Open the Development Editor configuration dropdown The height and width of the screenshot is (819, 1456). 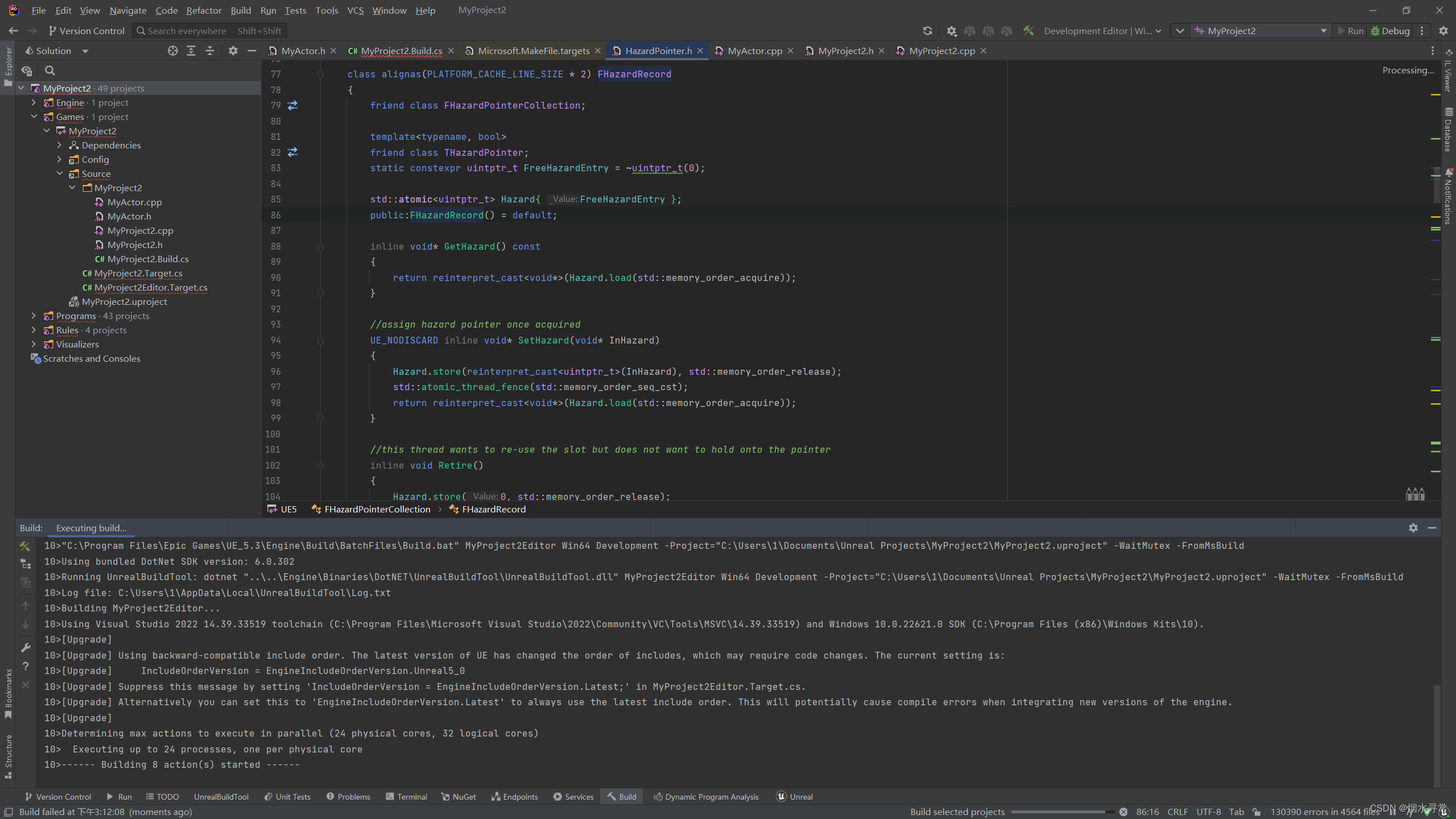(x=1102, y=31)
